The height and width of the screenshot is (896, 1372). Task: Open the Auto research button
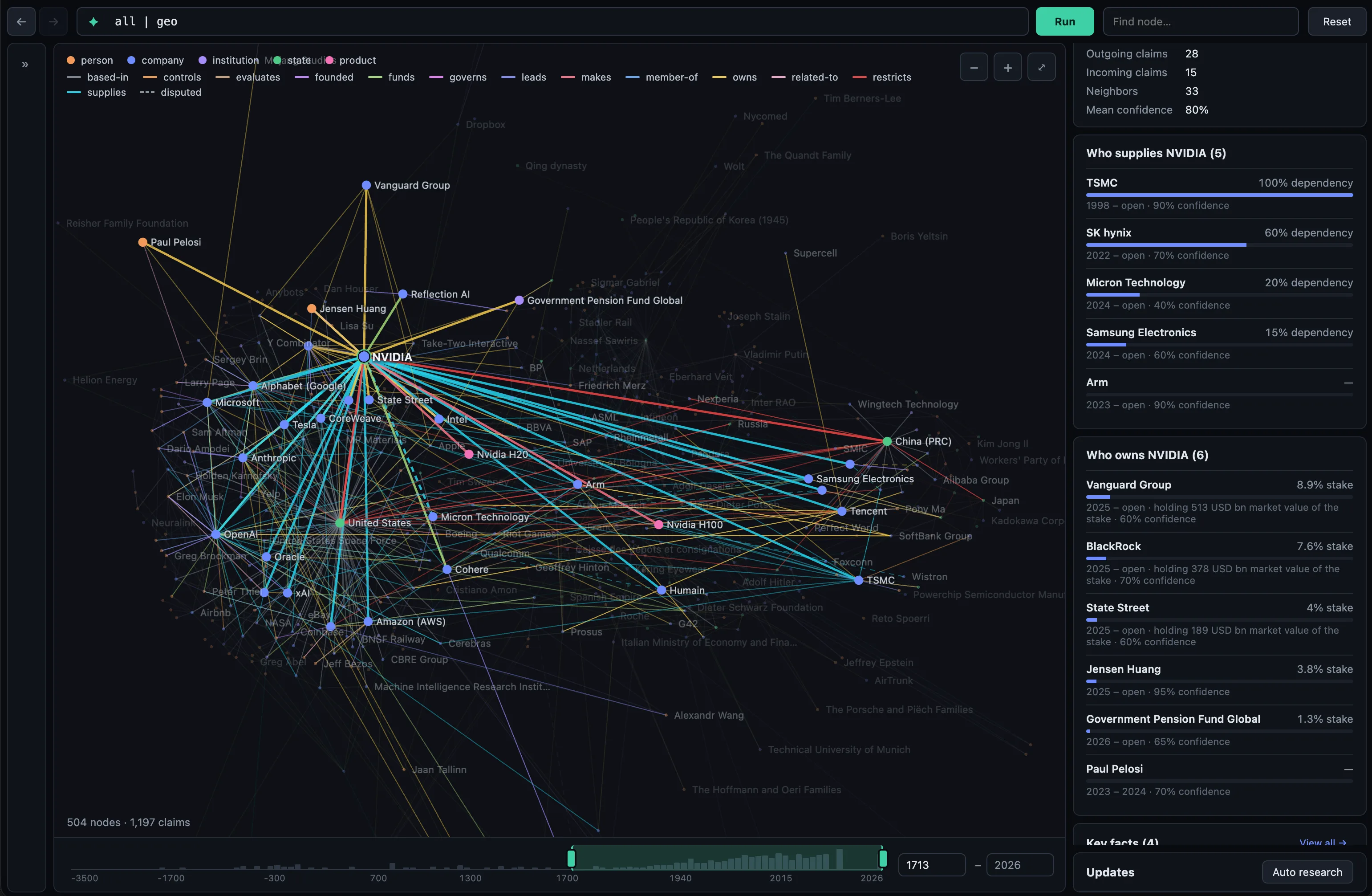click(x=1307, y=872)
